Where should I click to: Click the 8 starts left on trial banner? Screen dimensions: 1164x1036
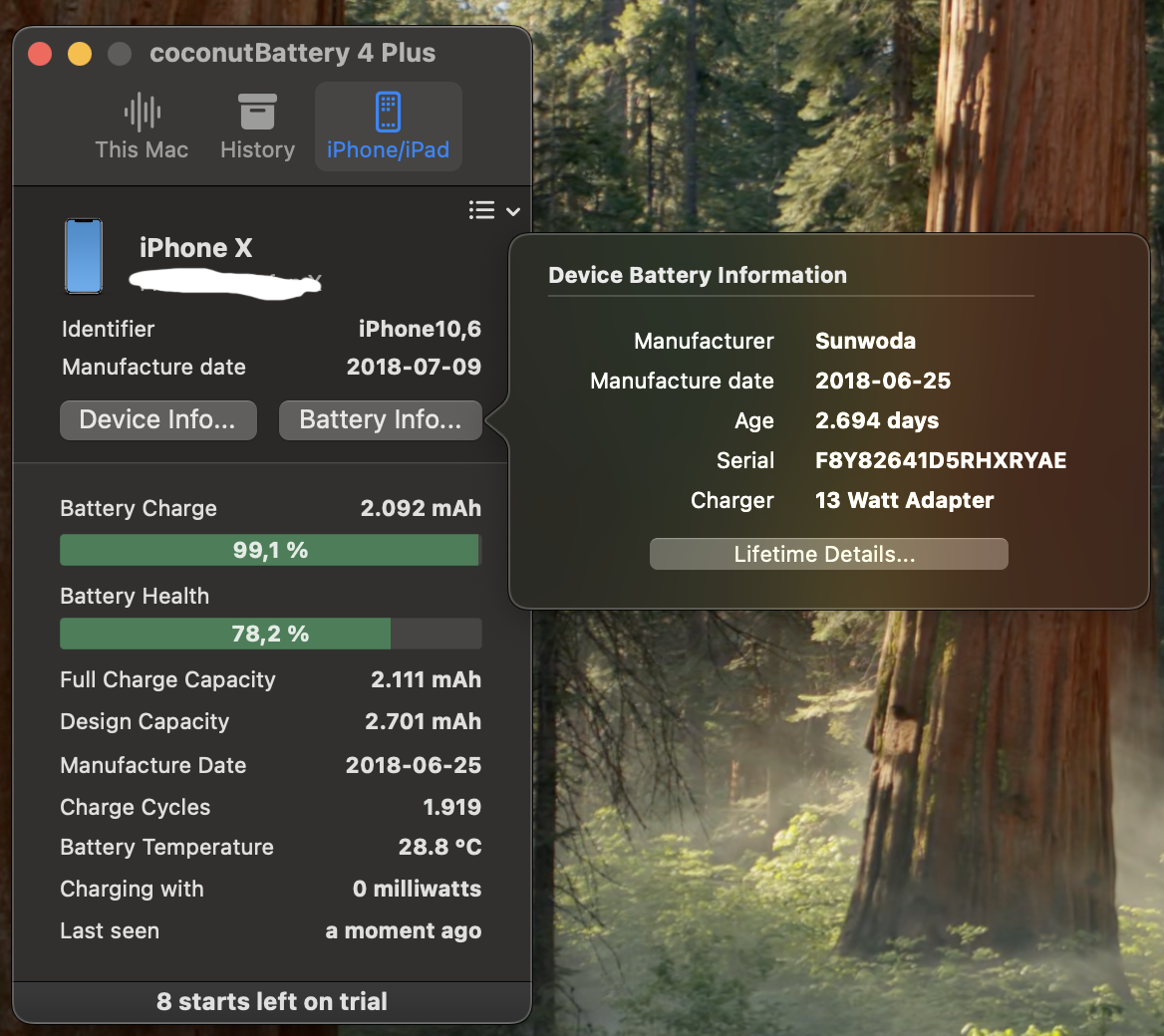[272, 1002]
